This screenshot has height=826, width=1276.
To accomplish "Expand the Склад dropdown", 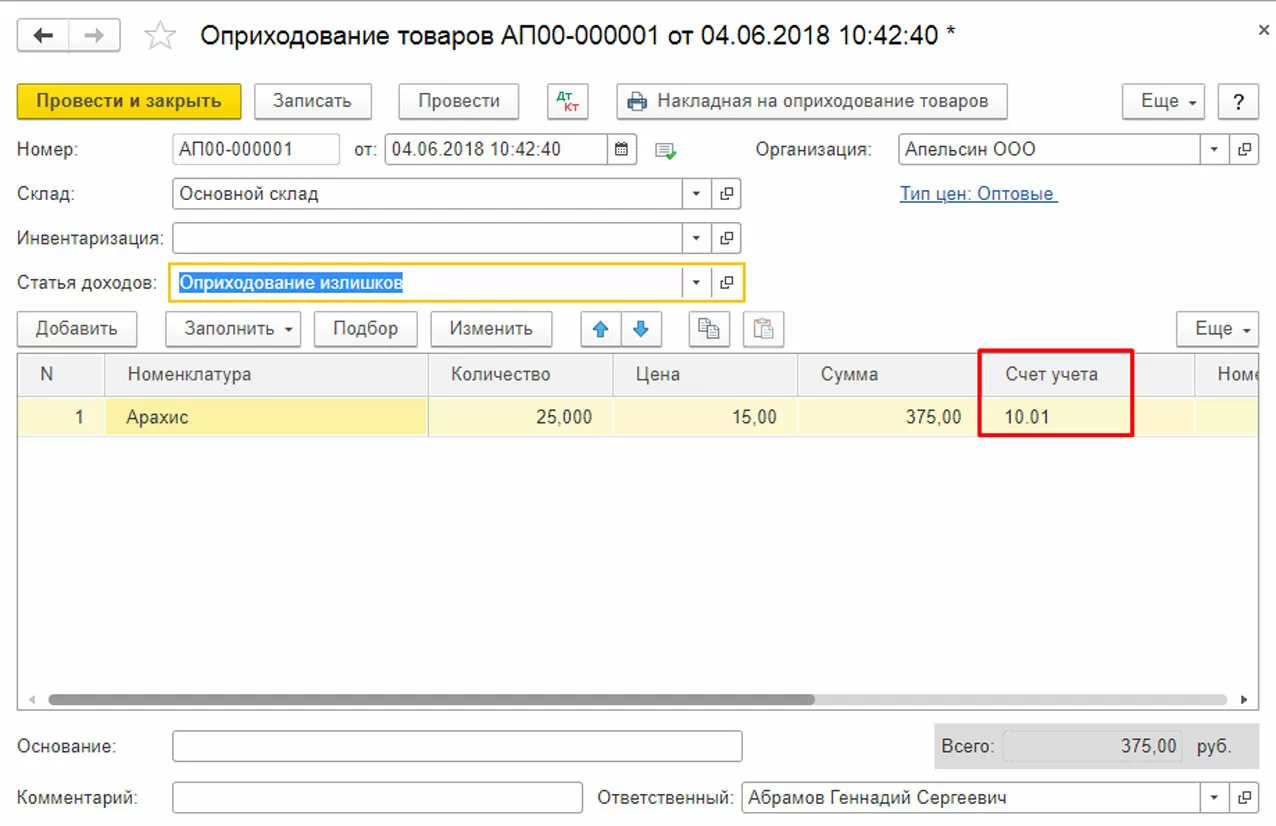I will tap(697, 194).
